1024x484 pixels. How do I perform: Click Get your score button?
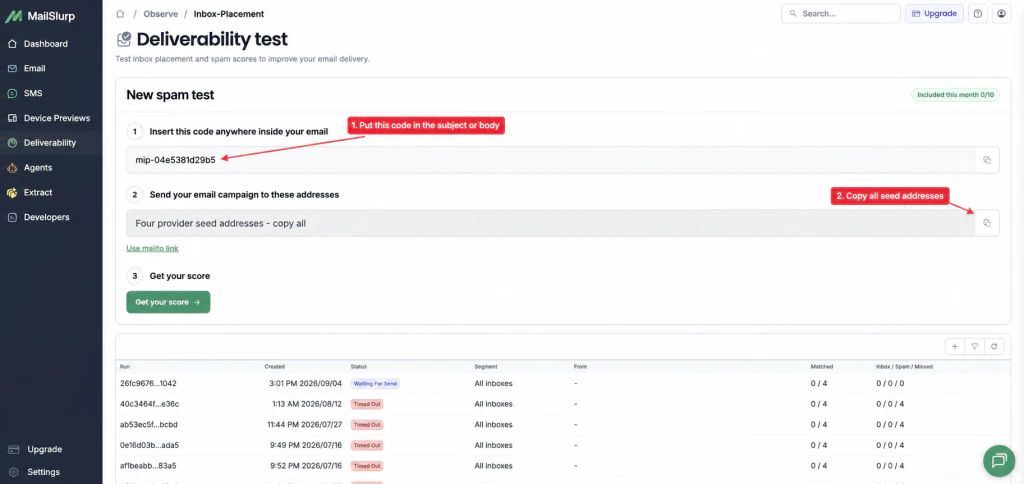point(168,302)
